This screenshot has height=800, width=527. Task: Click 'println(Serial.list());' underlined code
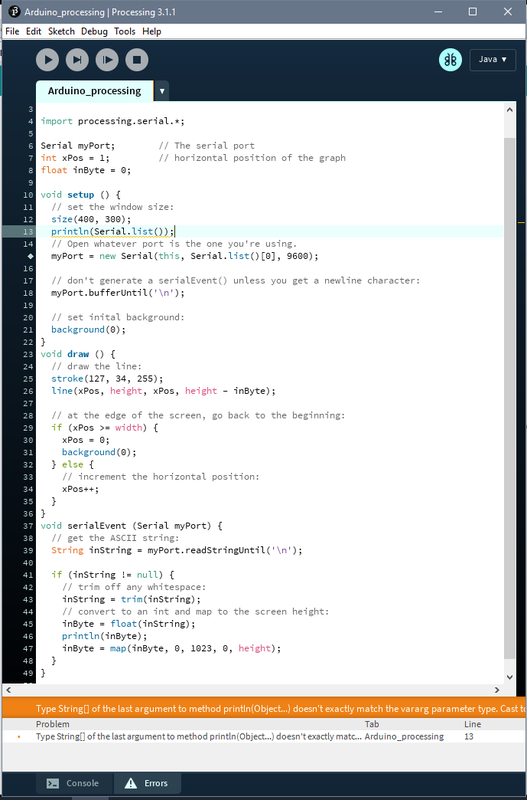112,232
